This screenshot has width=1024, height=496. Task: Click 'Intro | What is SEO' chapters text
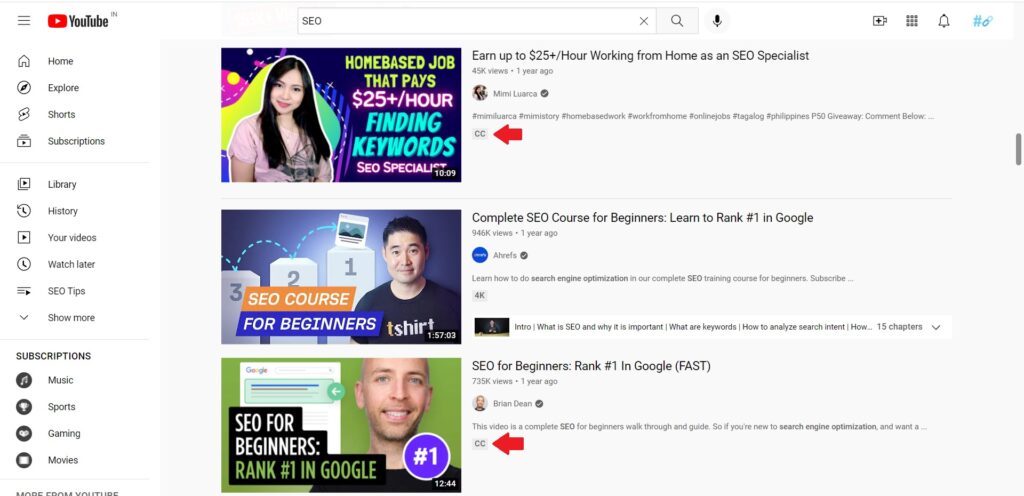point(693,327)
